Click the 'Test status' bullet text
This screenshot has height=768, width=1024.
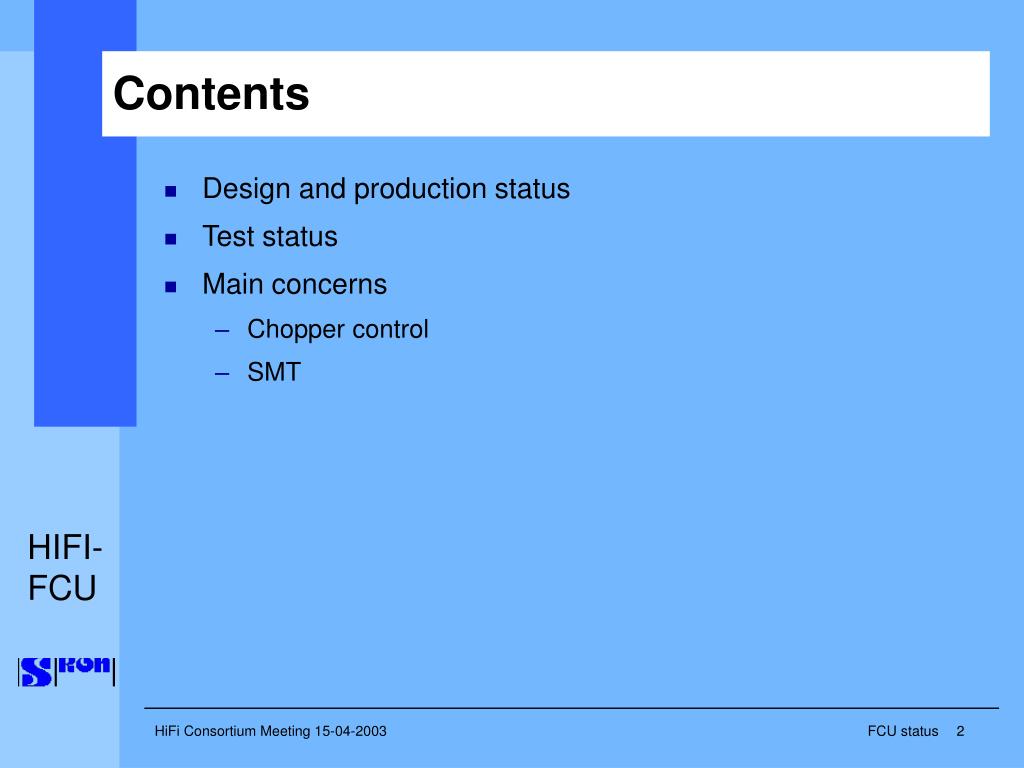tap(270, 236)
